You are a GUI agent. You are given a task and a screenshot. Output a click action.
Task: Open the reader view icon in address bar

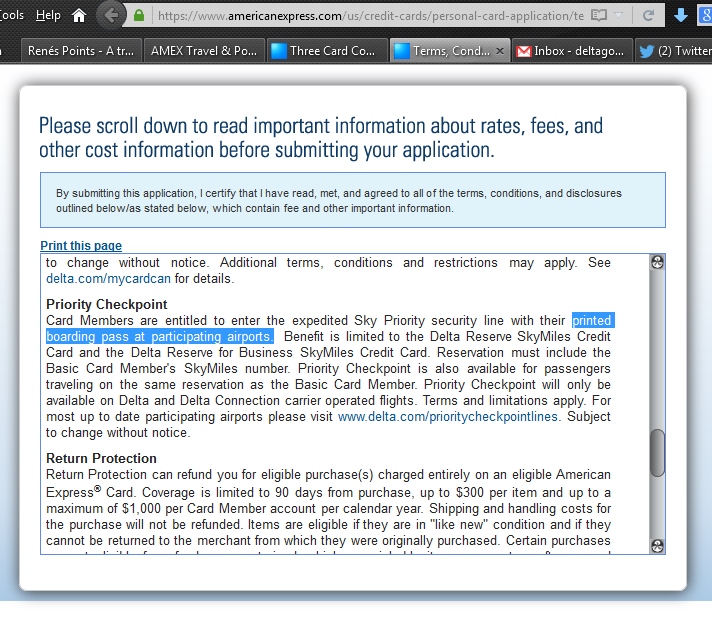(x=598, y=16)
